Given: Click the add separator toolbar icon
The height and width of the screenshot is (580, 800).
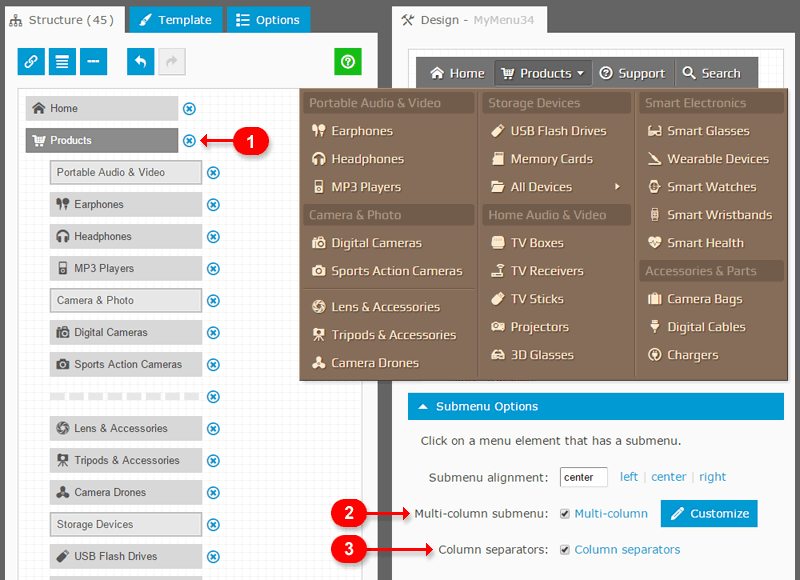Looking at the screenshot, I should 94,62.
